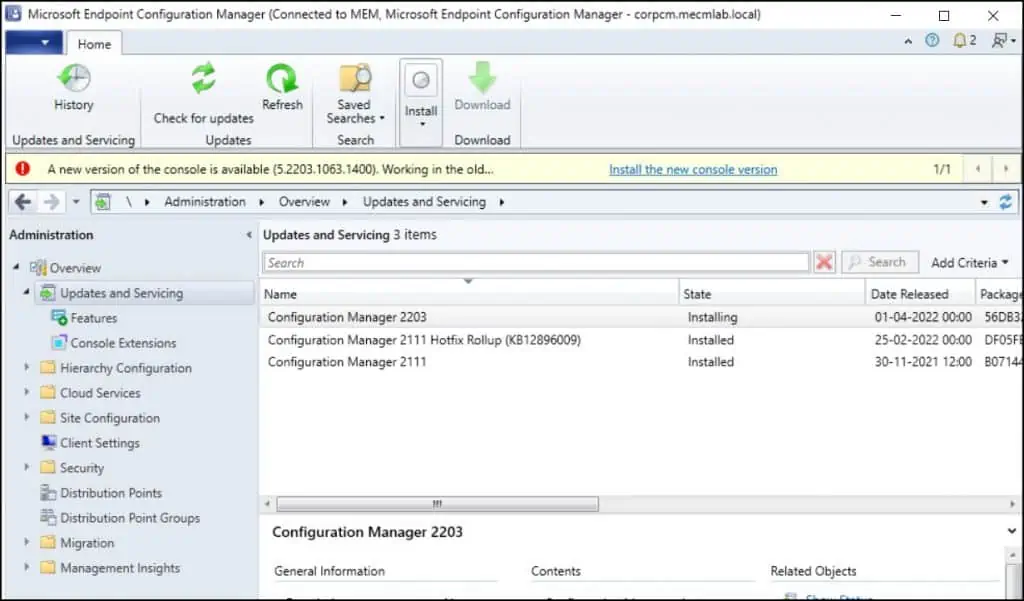Sort by the Name column header
The width and height of the screenshot is (1024, 601).
469,294
